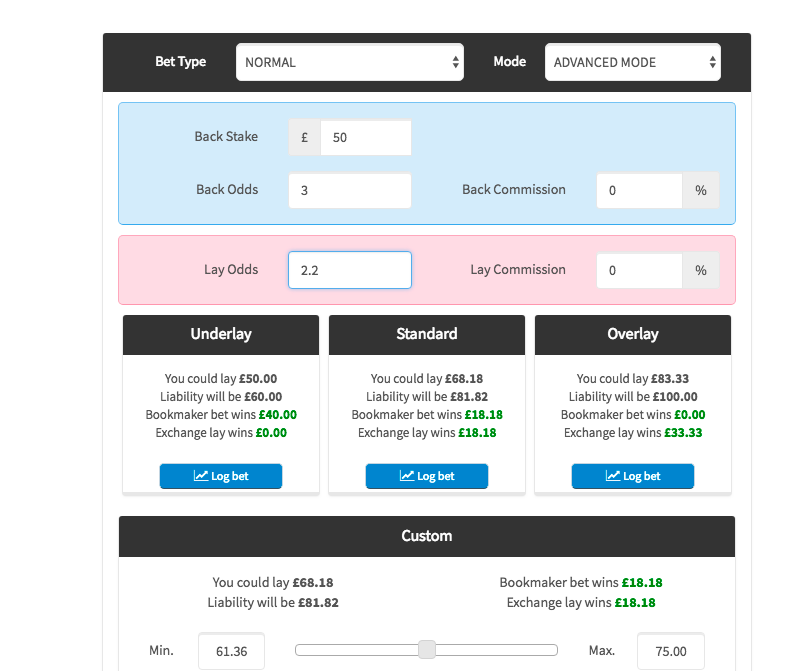Click the Max. value field showing 75.00
This screenshot has width=810, height=671.
pos(671,651)
